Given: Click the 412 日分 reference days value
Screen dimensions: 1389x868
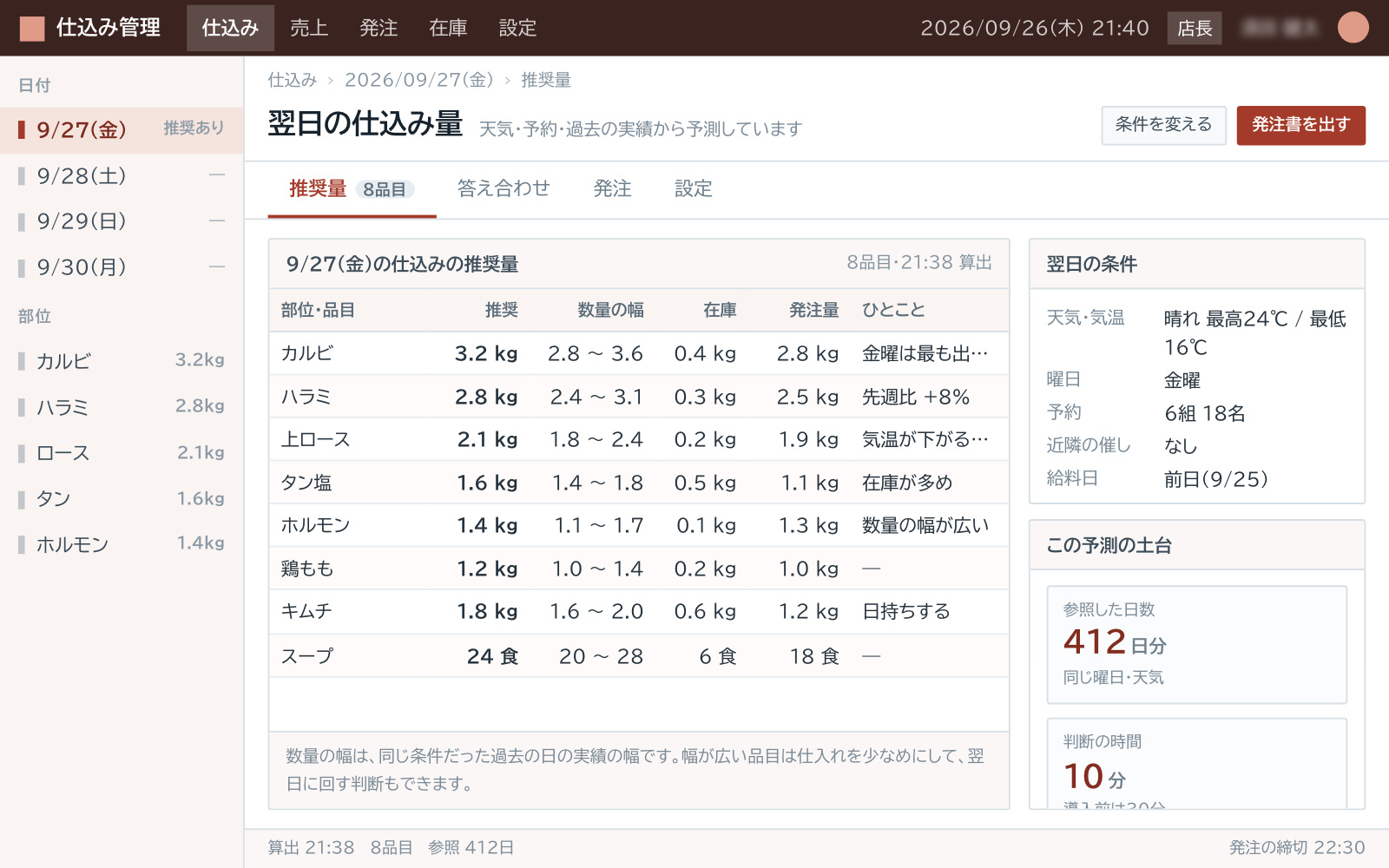Looking at the screenshot, I should pyautogui.click(x=1115, y=642).
